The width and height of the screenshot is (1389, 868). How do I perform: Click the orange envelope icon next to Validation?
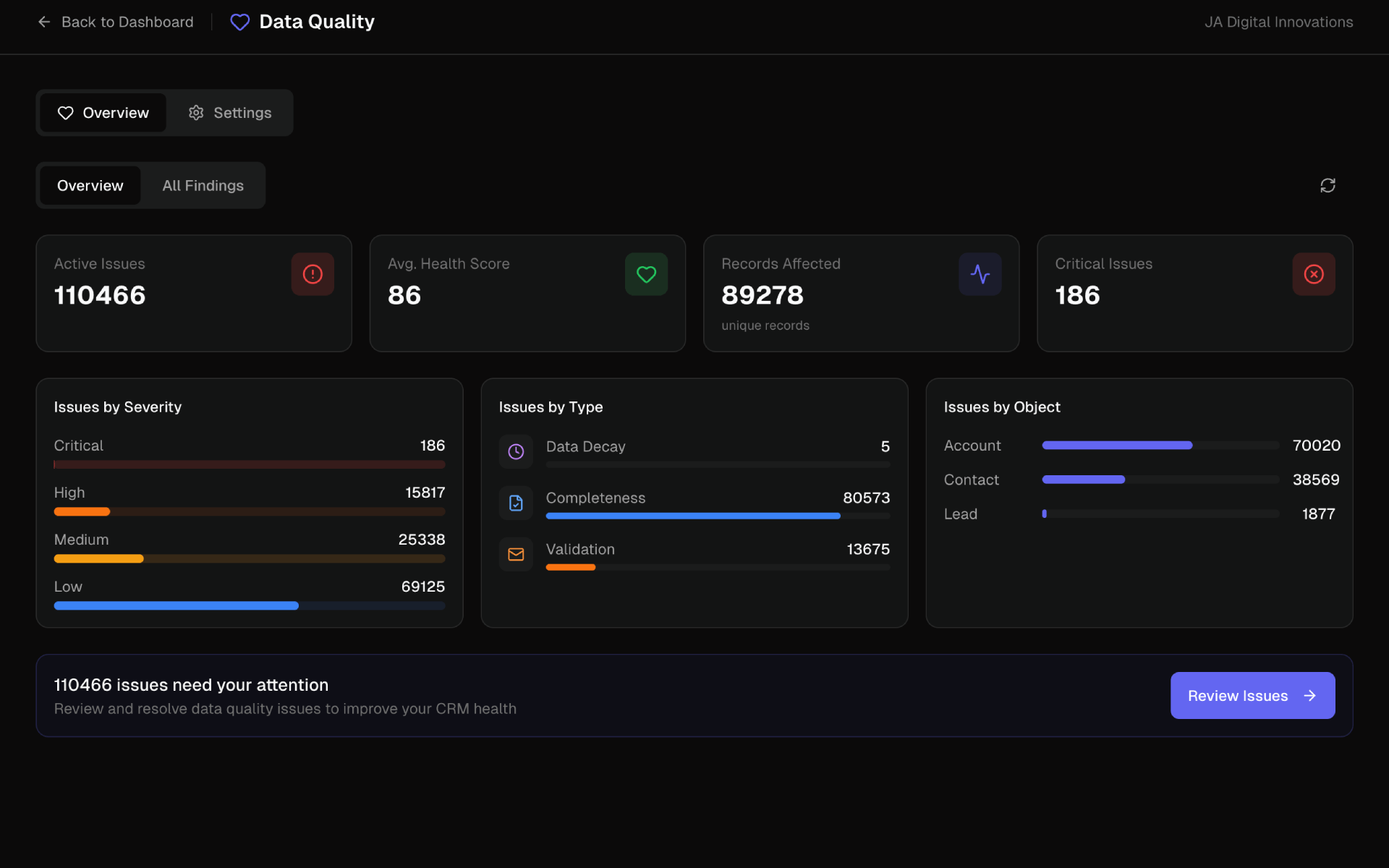(x=516, y=553)
